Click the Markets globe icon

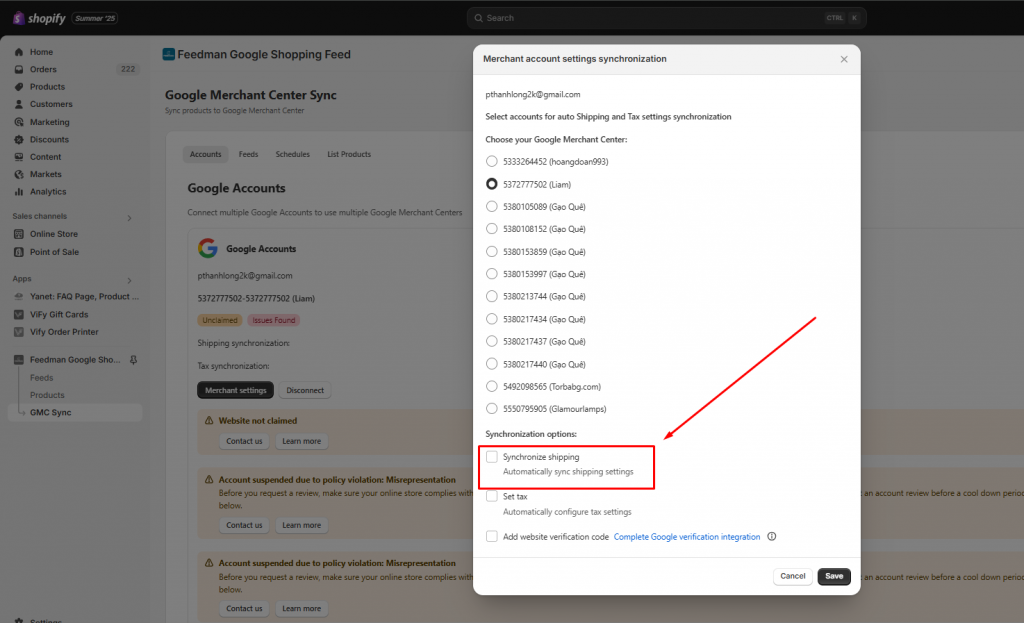19,174
